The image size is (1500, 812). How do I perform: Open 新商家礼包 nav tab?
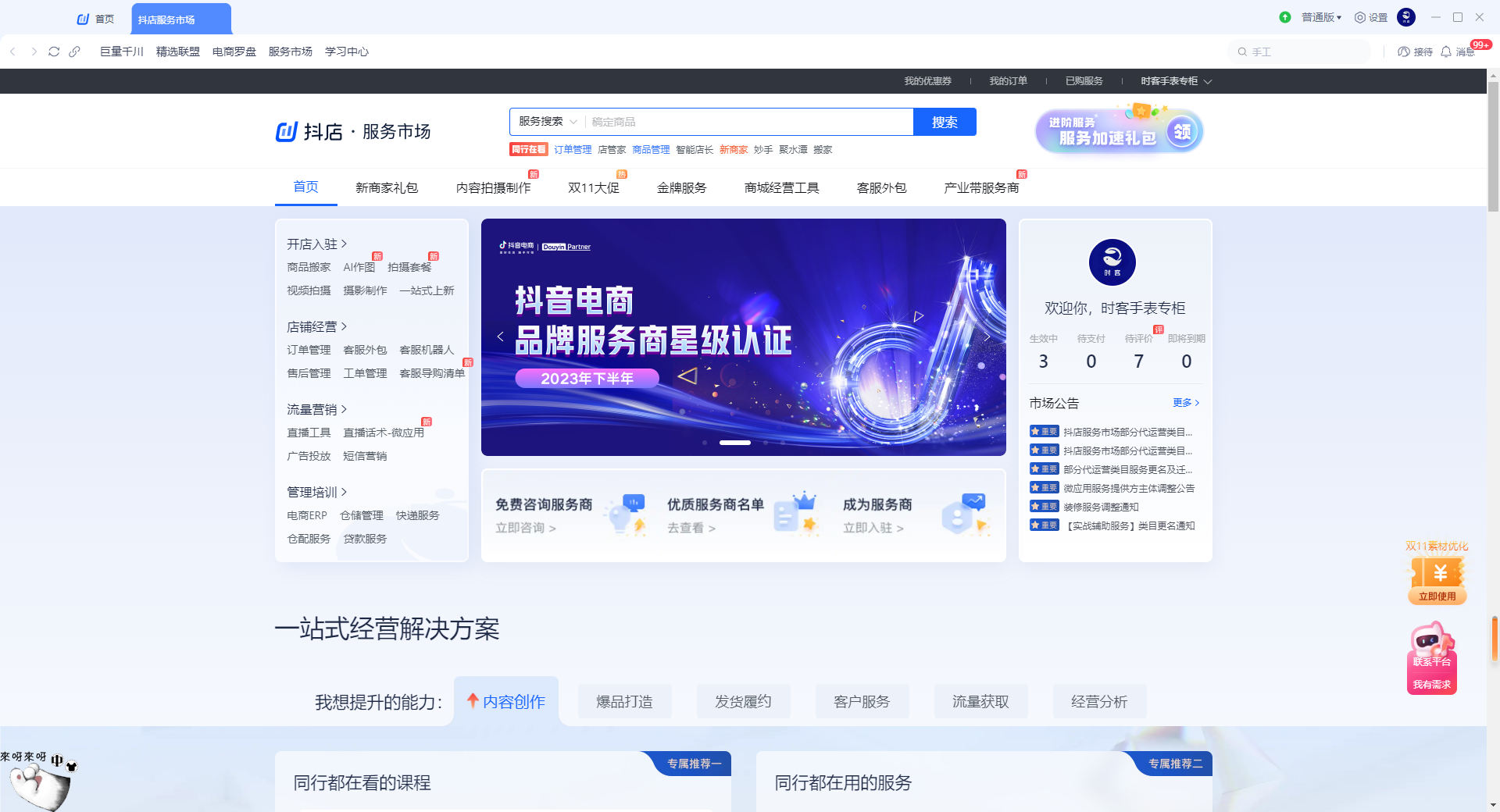[x=387, y=188]
